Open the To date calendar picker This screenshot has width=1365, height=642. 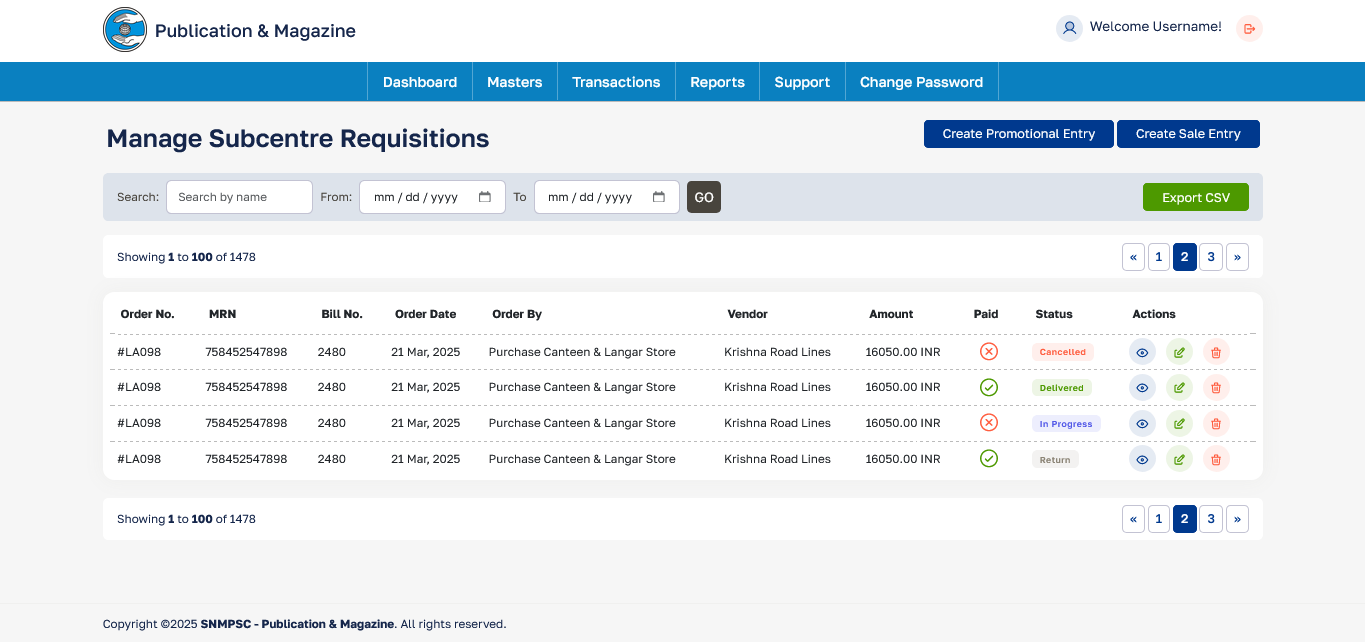coord(659,197)
